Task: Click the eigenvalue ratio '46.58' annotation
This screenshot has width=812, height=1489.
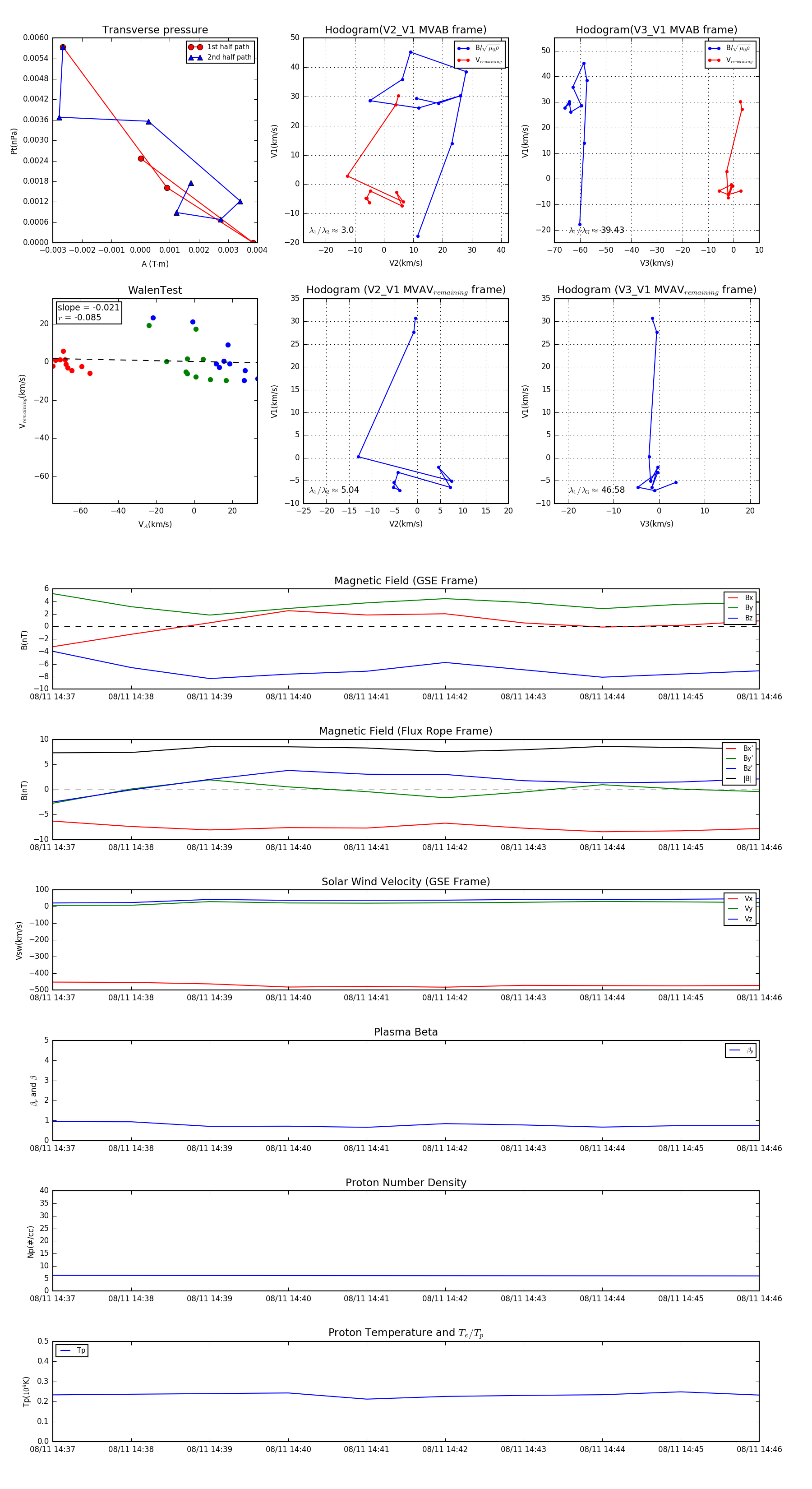Action: coord(596,490)
